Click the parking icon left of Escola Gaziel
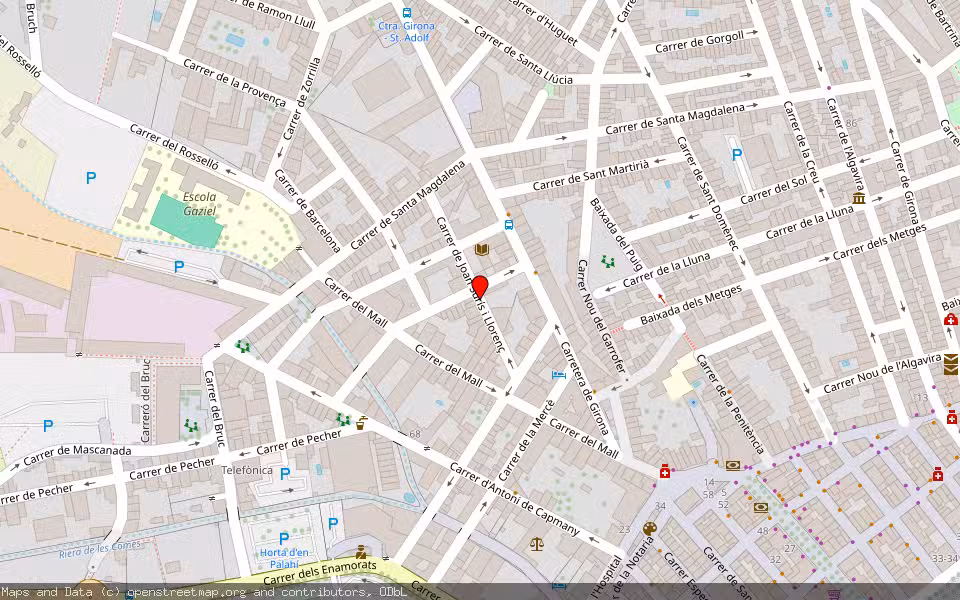 (x=91, y=178)
